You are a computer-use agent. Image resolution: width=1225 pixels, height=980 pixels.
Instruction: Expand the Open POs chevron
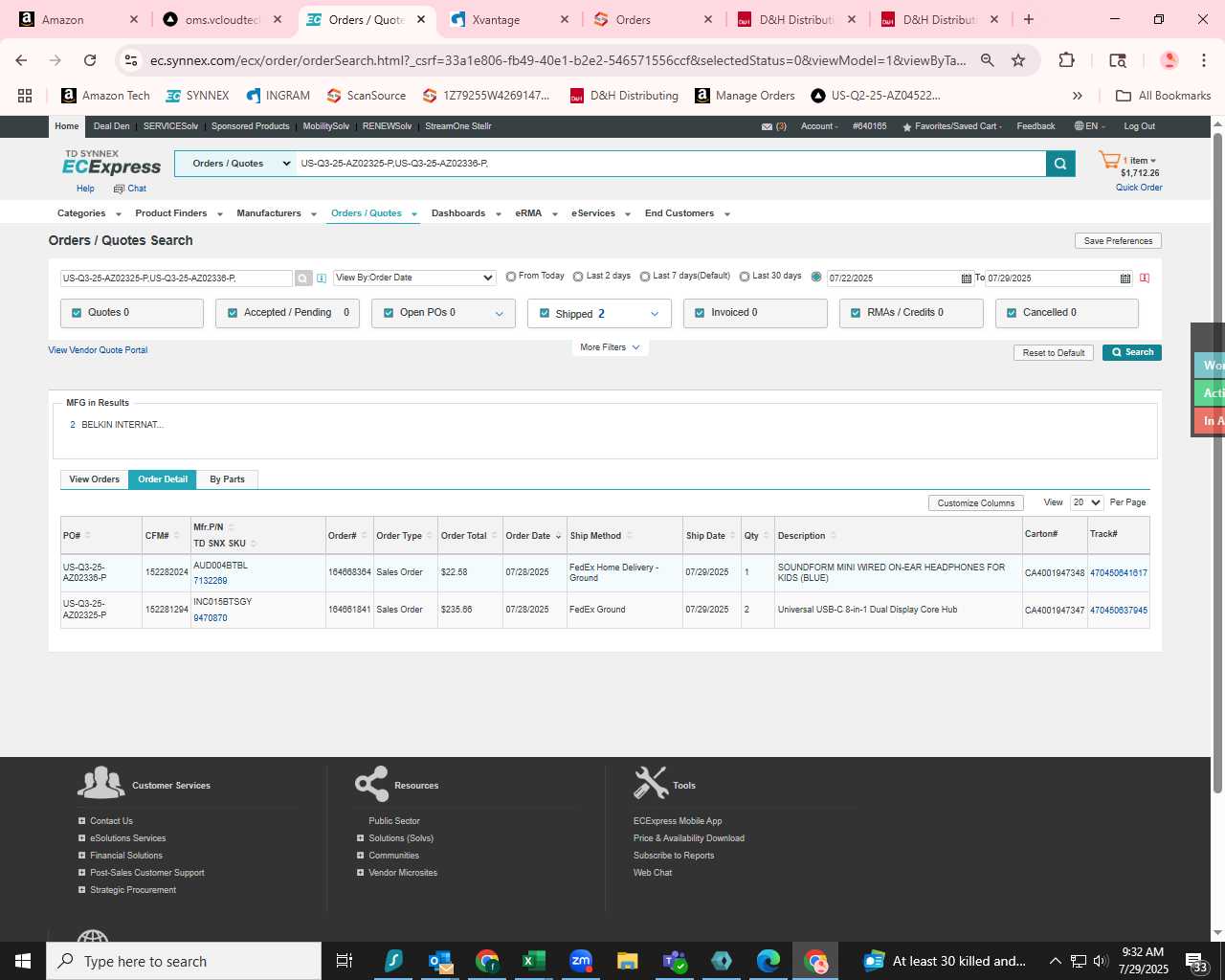point(499,314)
